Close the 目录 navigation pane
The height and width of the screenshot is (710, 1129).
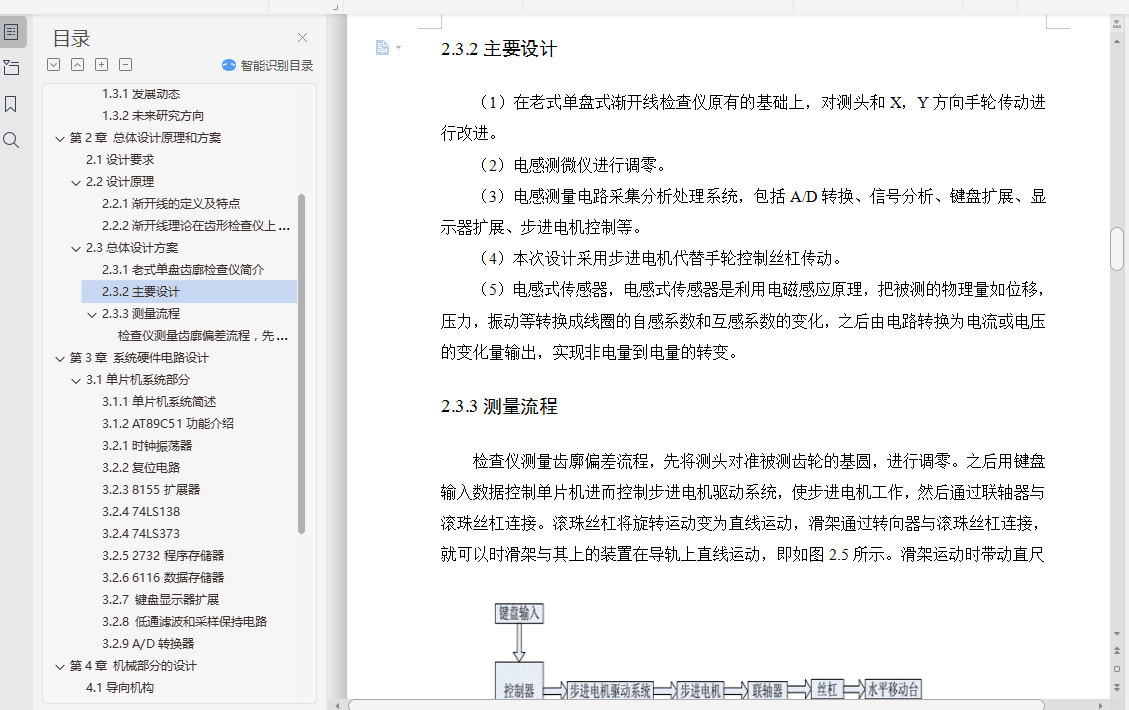302,37
